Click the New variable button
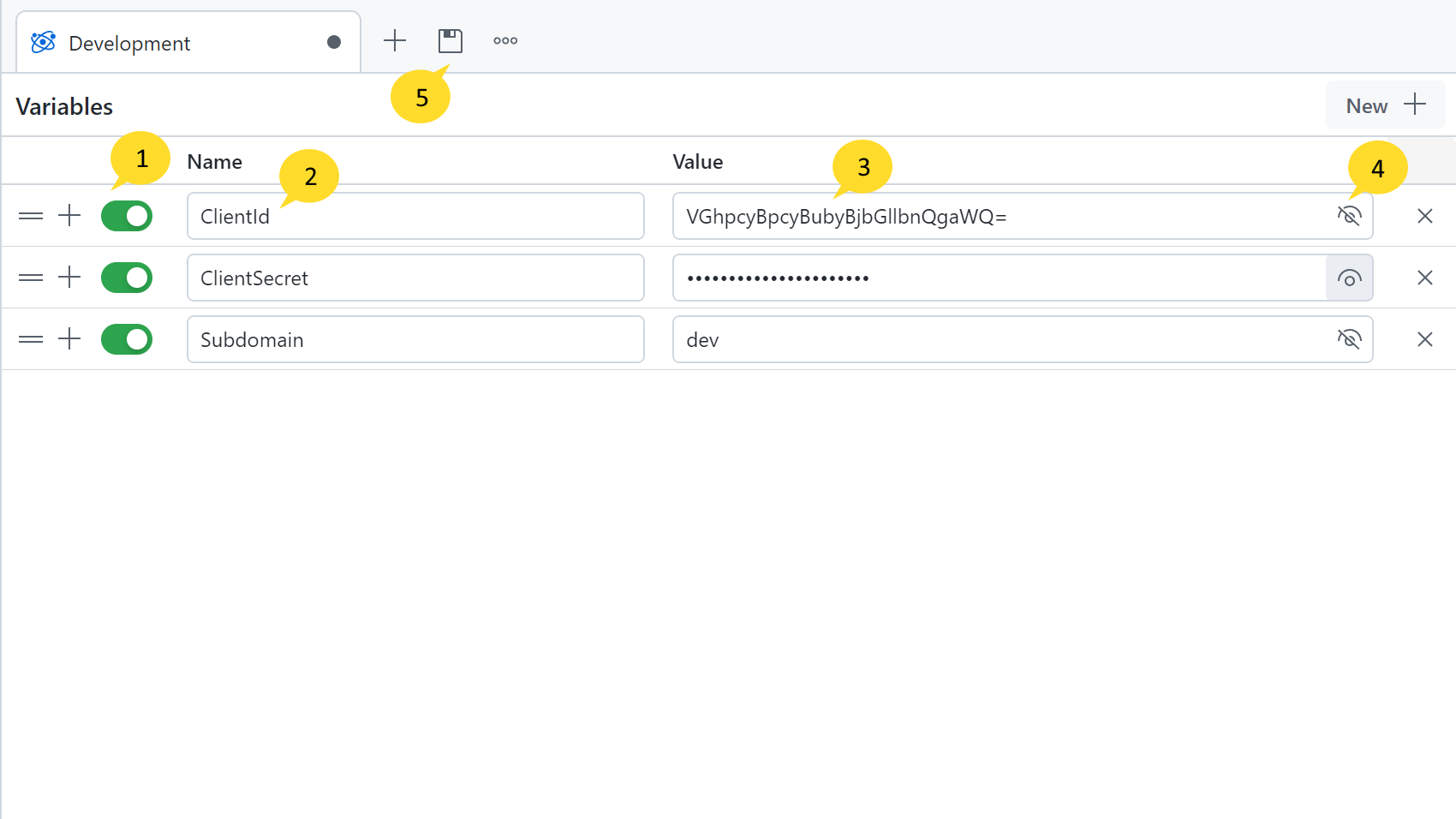The height and width of the screenshot is (819, 1456). coord(1384,105)
